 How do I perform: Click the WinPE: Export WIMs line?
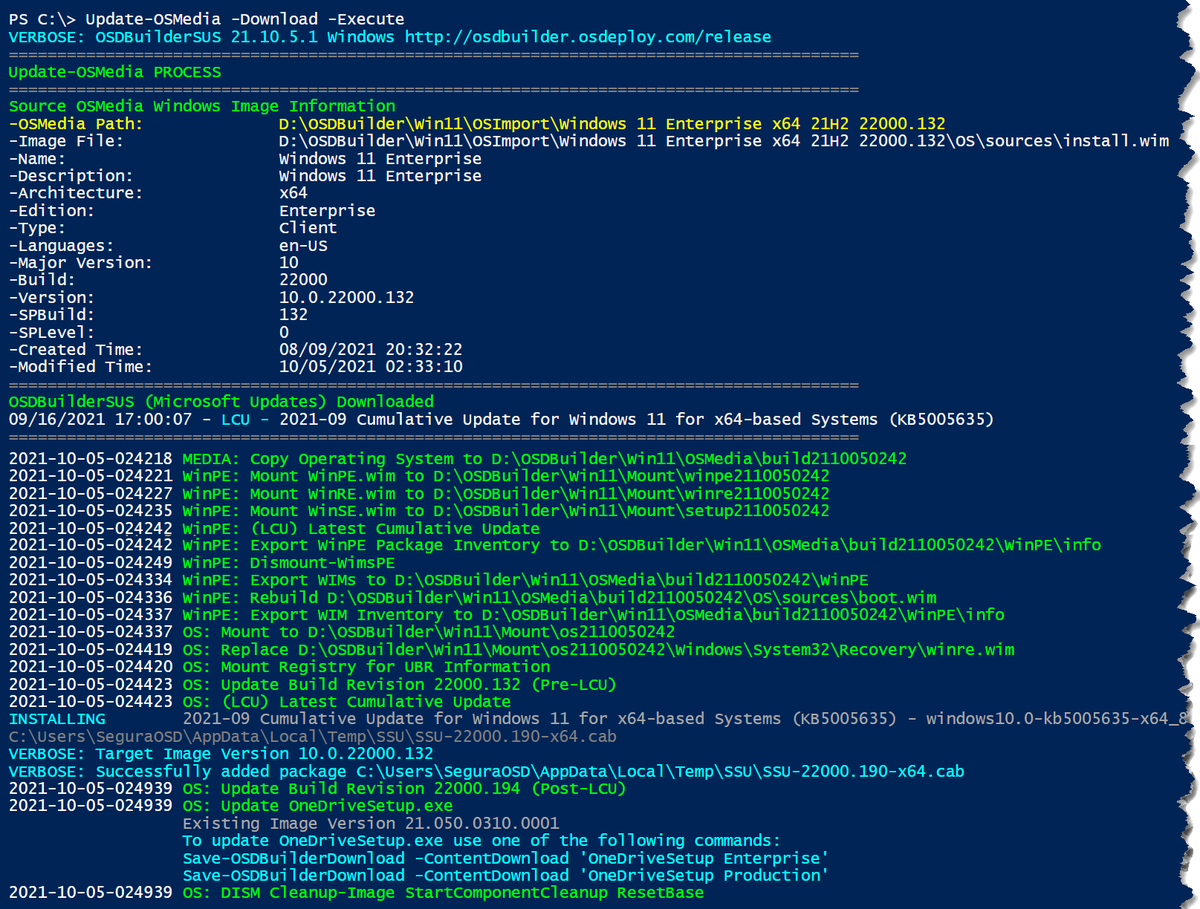coord(438,580)
